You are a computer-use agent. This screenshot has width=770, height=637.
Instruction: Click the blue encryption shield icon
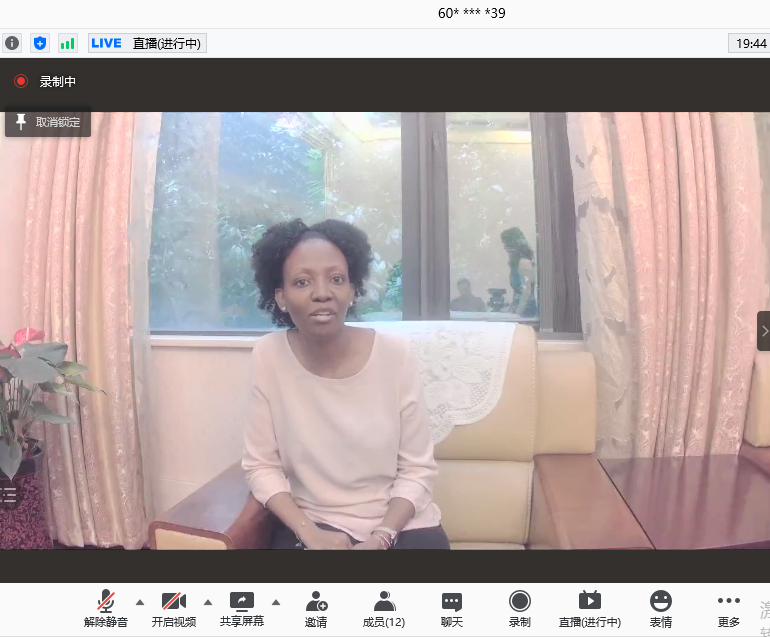coord(40,43)
